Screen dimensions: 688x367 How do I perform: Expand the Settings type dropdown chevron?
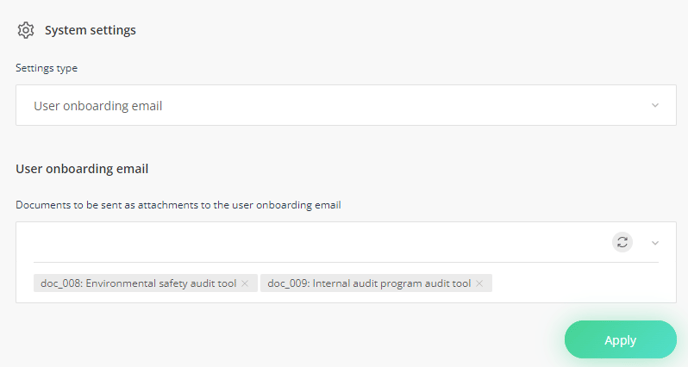pyautogui.click(x=655, y=105)
